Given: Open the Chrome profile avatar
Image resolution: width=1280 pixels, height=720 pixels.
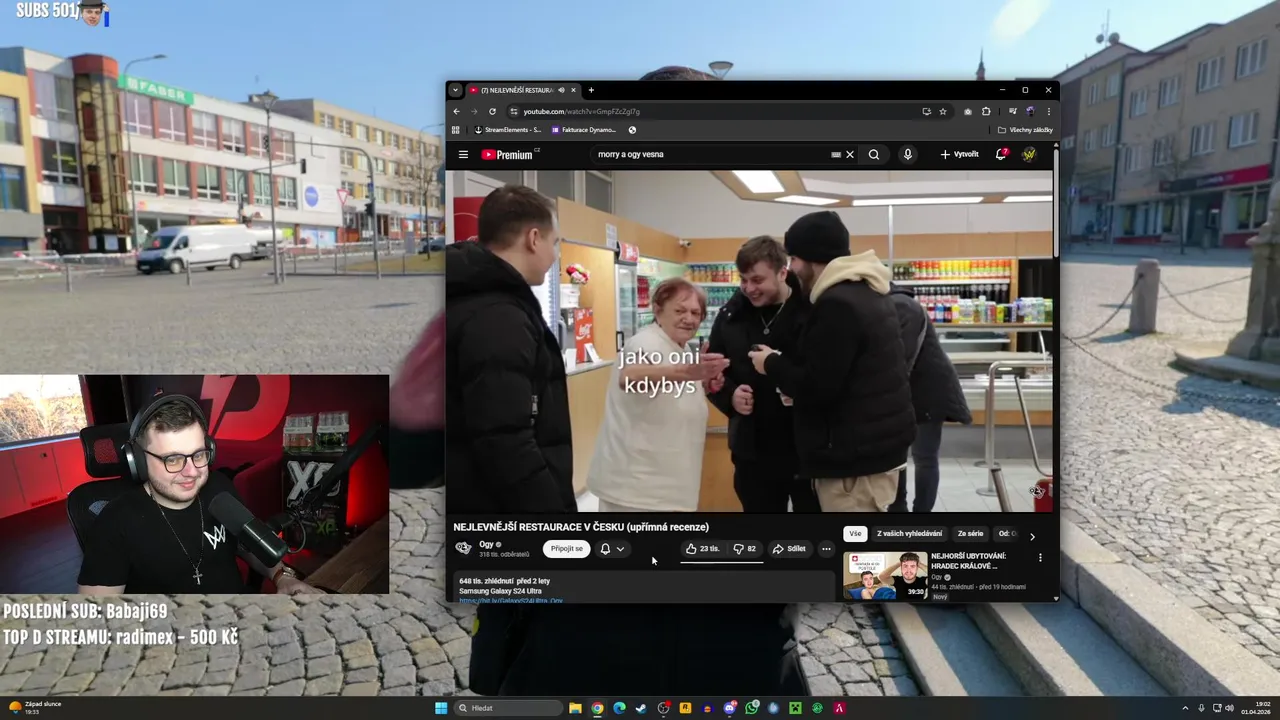Looking at the screenshot, I should tap(1030, 112).
